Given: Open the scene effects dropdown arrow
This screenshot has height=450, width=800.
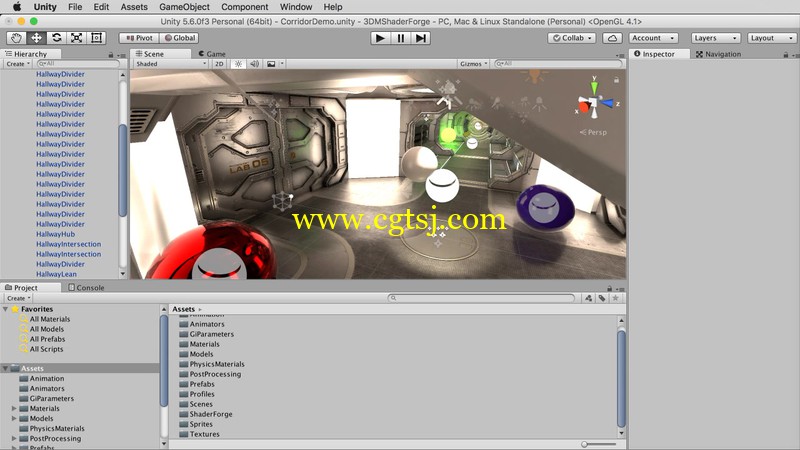Looking at the screenshot, I should coord(282,64).
